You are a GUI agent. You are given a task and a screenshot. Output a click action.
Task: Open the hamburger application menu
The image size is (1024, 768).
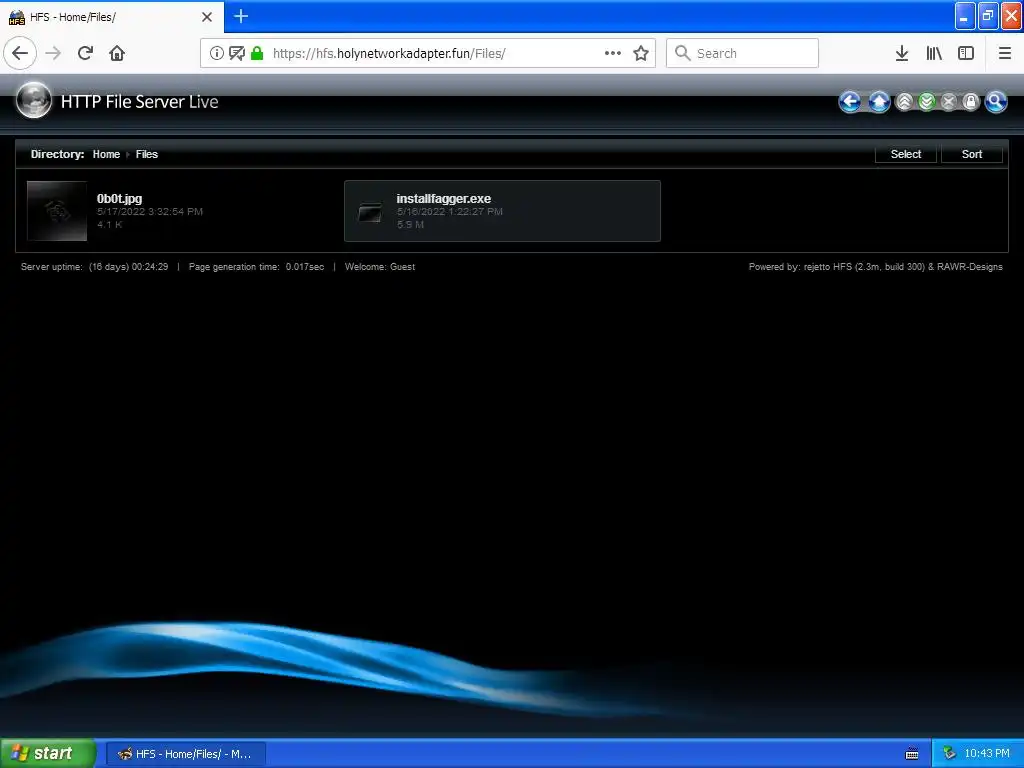click(x=1005, y=53)
